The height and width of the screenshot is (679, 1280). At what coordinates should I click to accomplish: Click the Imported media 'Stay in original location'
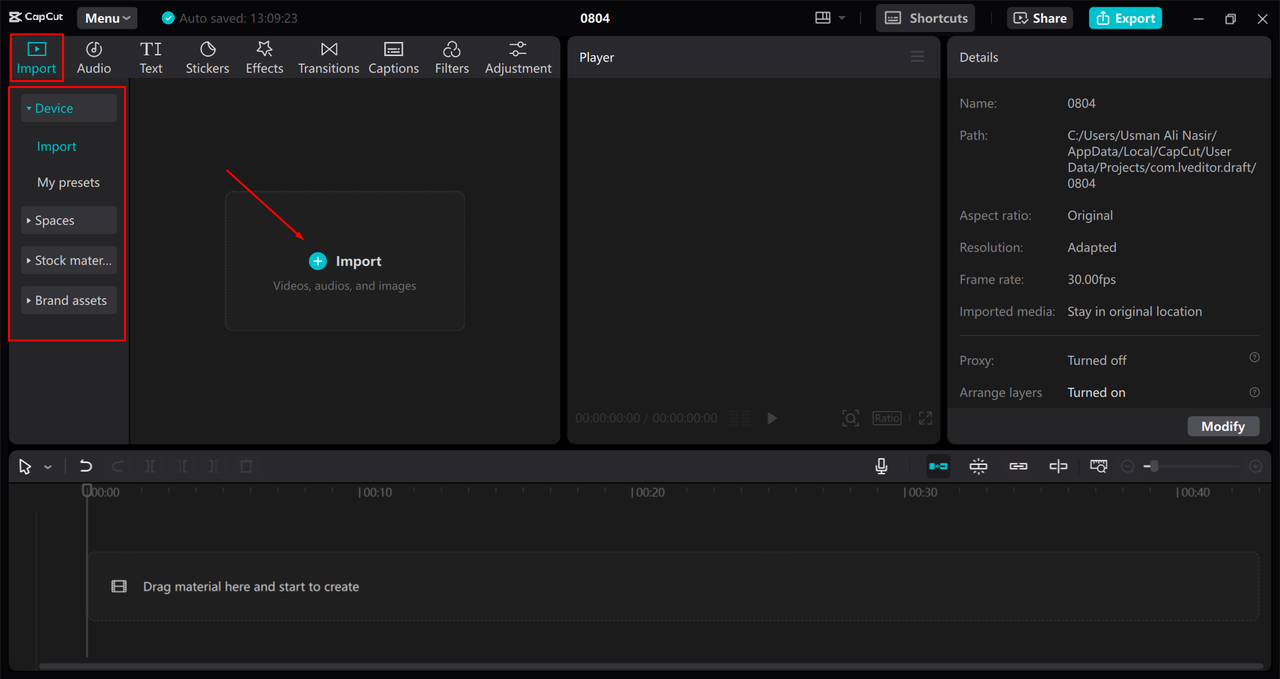(1135, 311)
